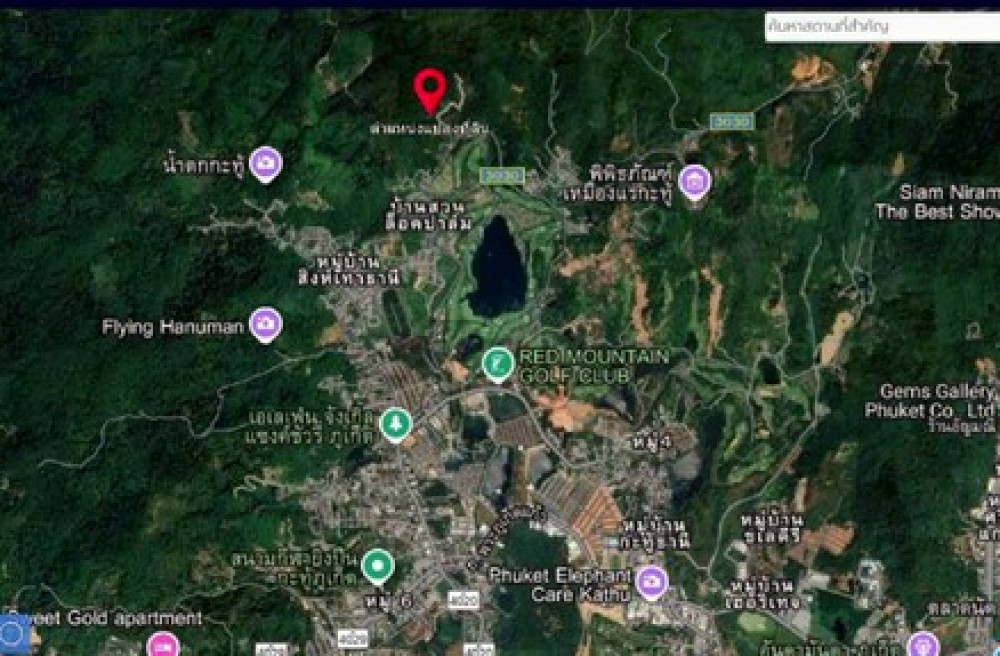Open the Phuket Elephant Care Kathu icon

[x=651, y=582]
